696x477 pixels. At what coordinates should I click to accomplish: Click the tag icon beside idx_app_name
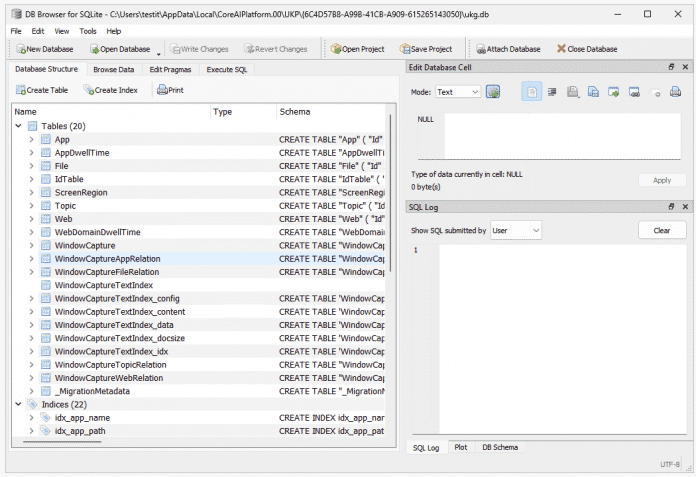(x=46, y=417)
